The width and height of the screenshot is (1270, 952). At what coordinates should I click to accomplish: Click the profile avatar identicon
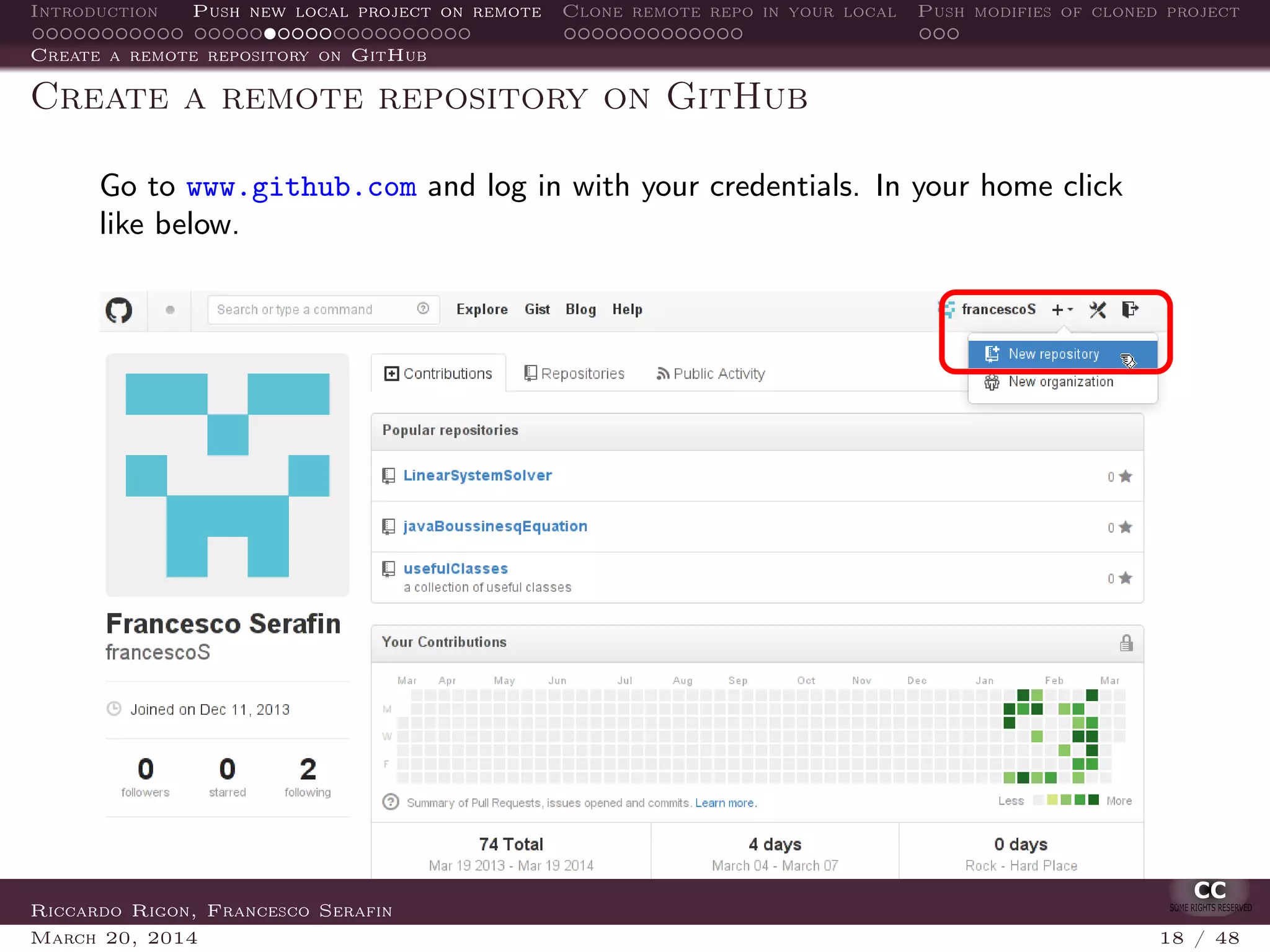[x=228, y=475]
